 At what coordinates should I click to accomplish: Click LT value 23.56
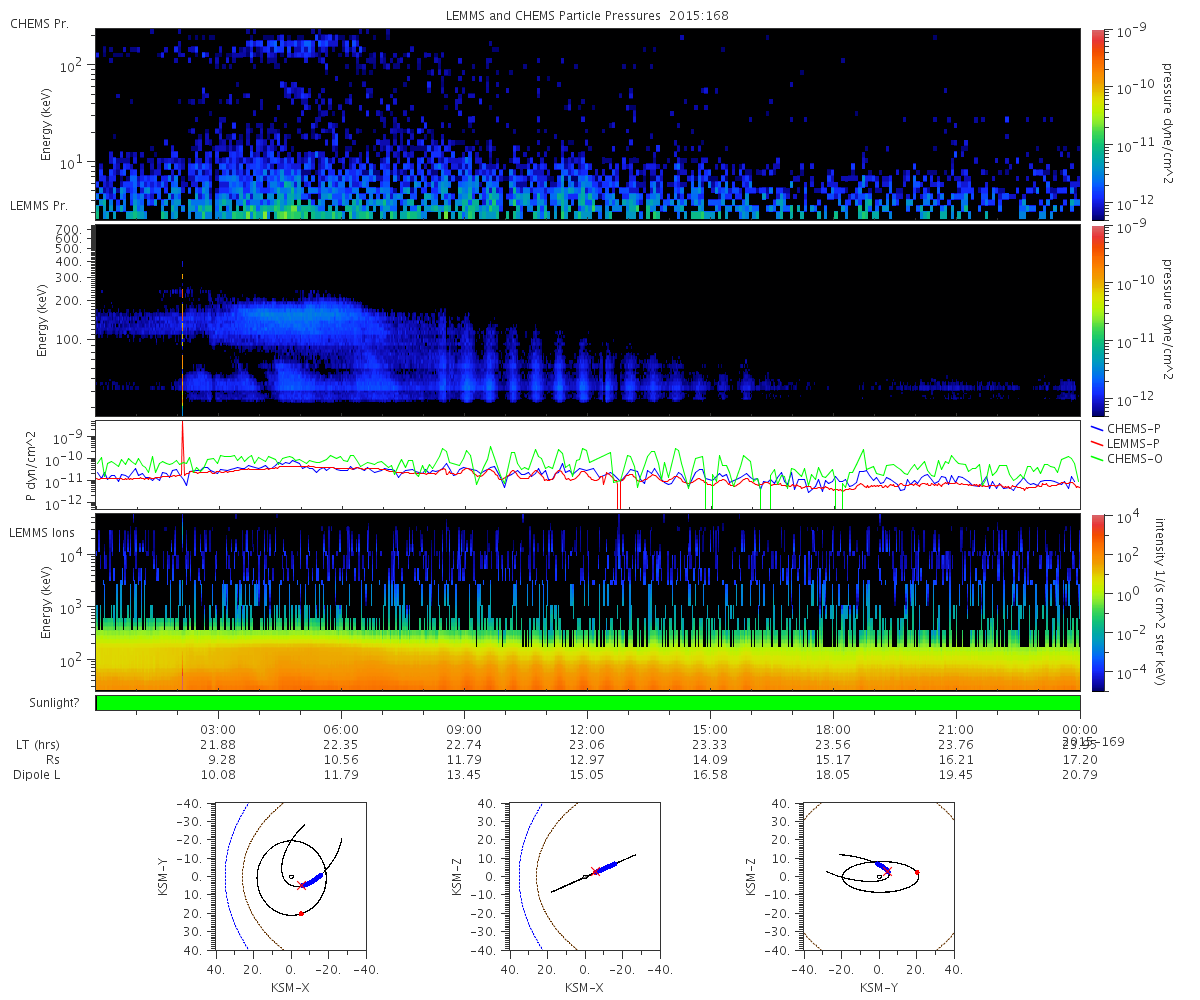click(834, 745)
